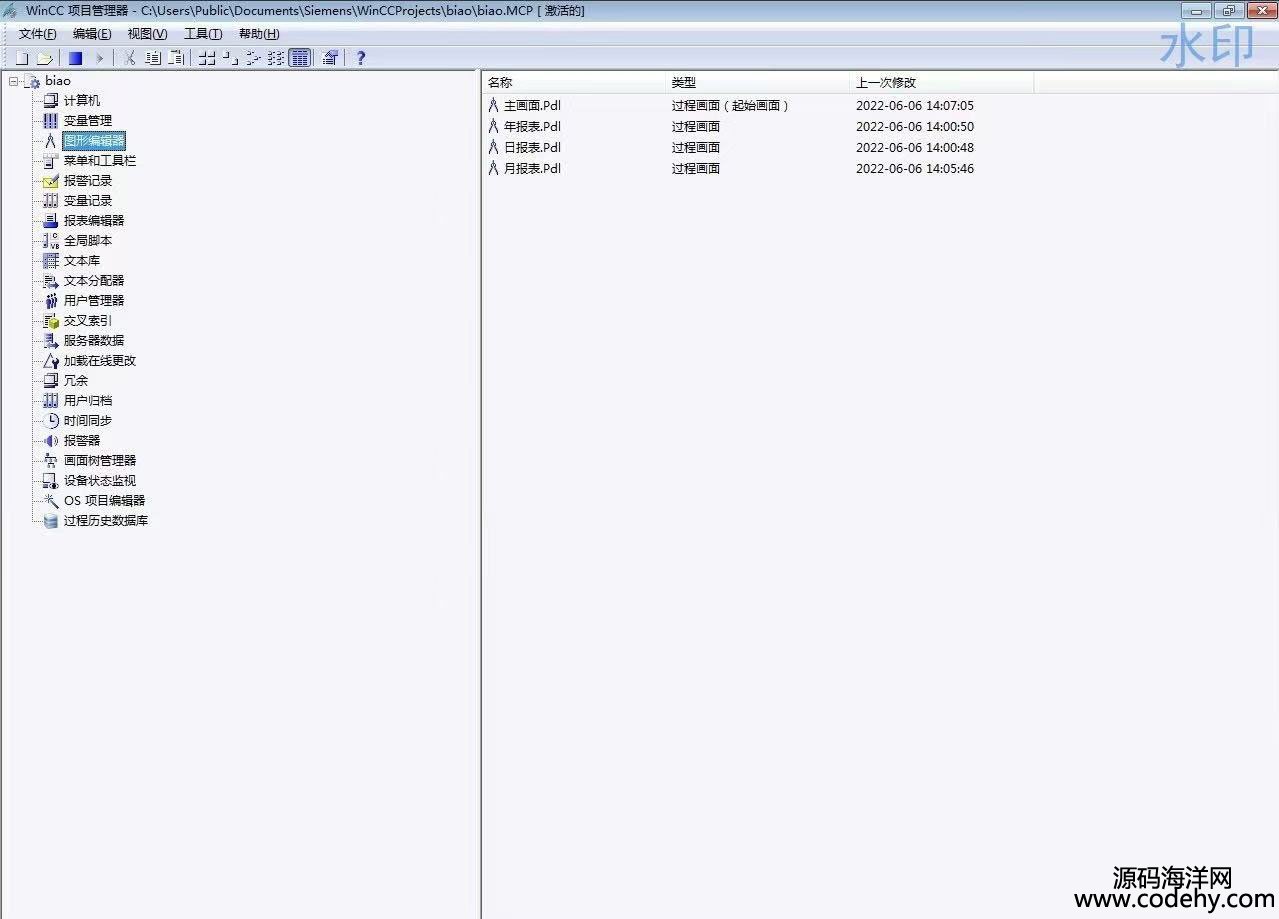This screenshot has width=1279, height=919.
Task: Select 冗余 in the tree
Action: [76, 381]
